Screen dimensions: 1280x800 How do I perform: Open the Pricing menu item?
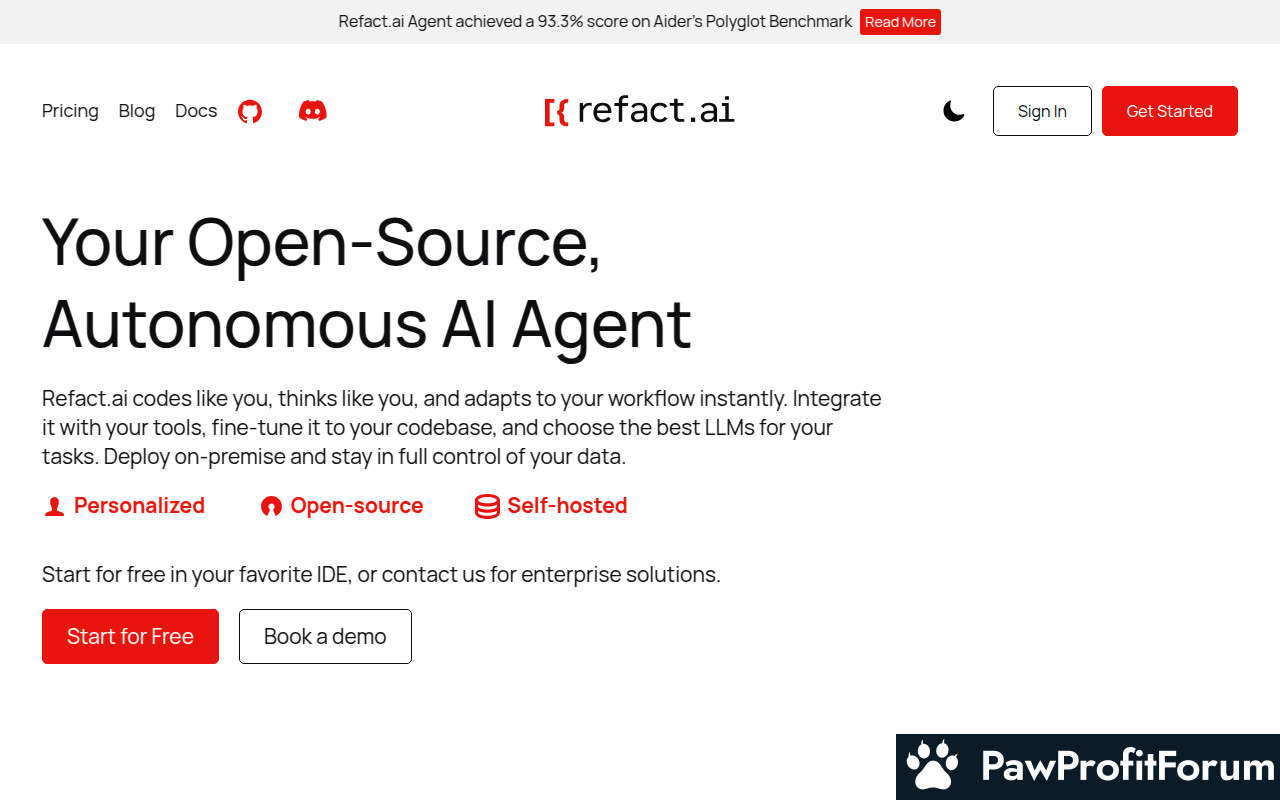coord(70,111)
